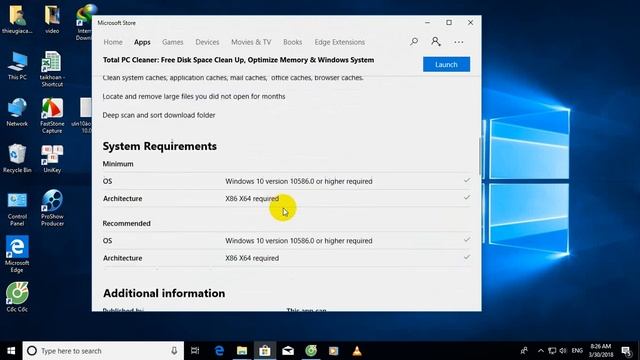Click the Microsoft Store taskbar icon

tap(265, 351)
